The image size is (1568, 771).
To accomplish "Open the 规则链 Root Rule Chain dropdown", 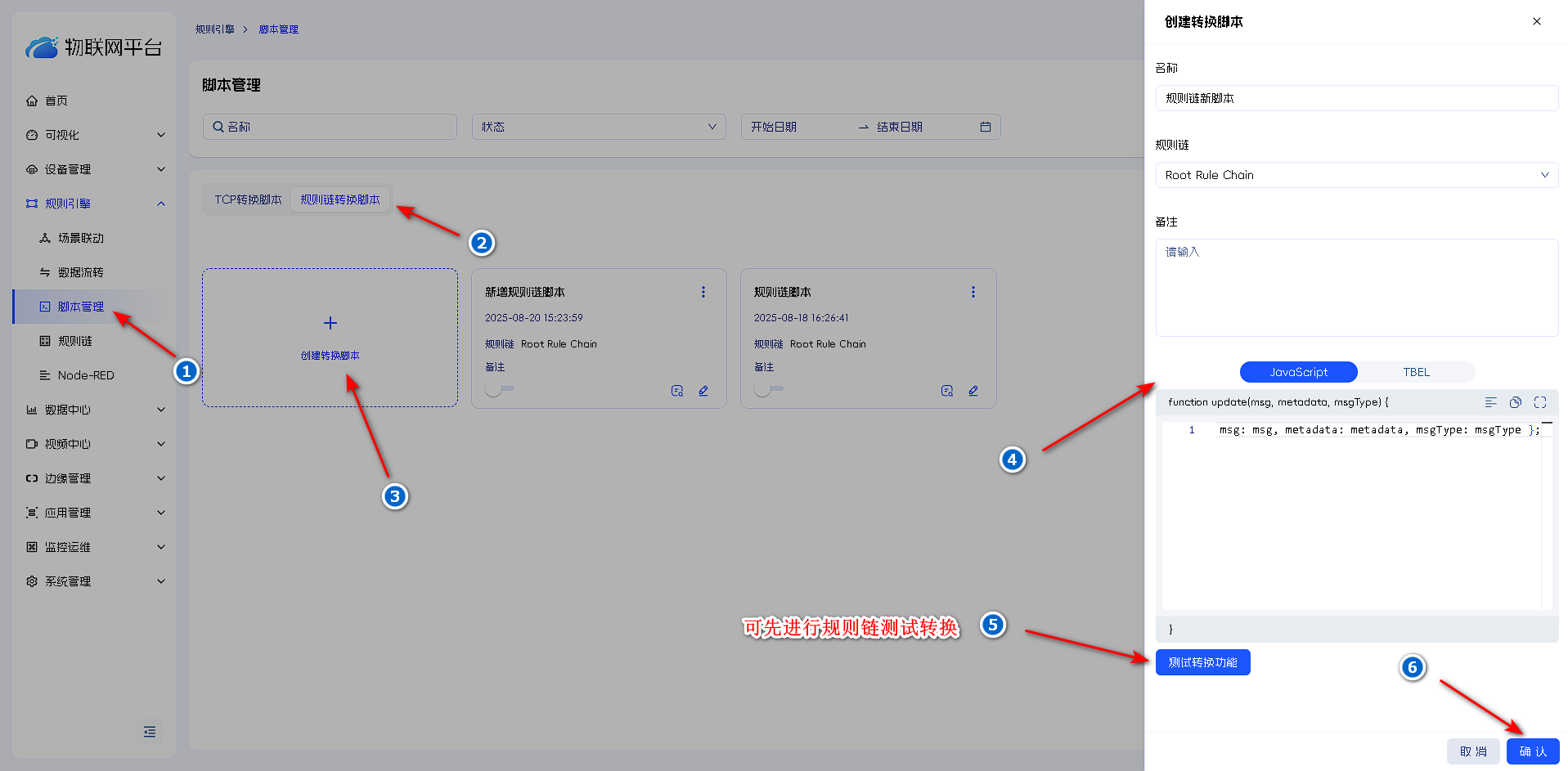I will (1356, 175).
